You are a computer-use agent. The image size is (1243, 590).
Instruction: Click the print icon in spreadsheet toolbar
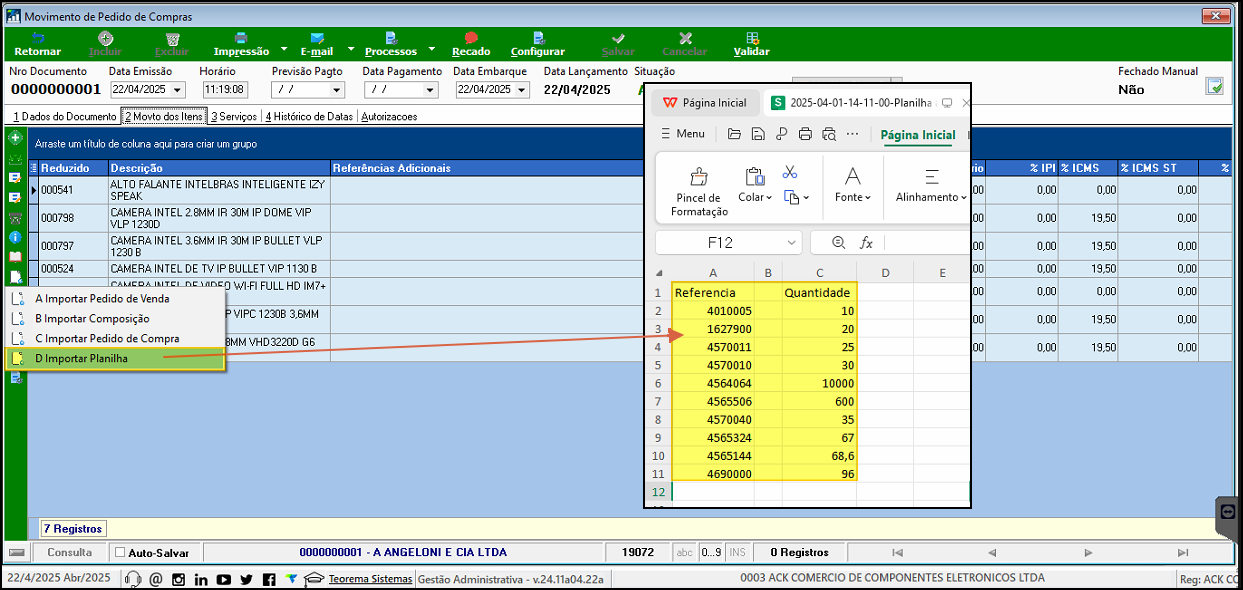(x=805, y=134)
